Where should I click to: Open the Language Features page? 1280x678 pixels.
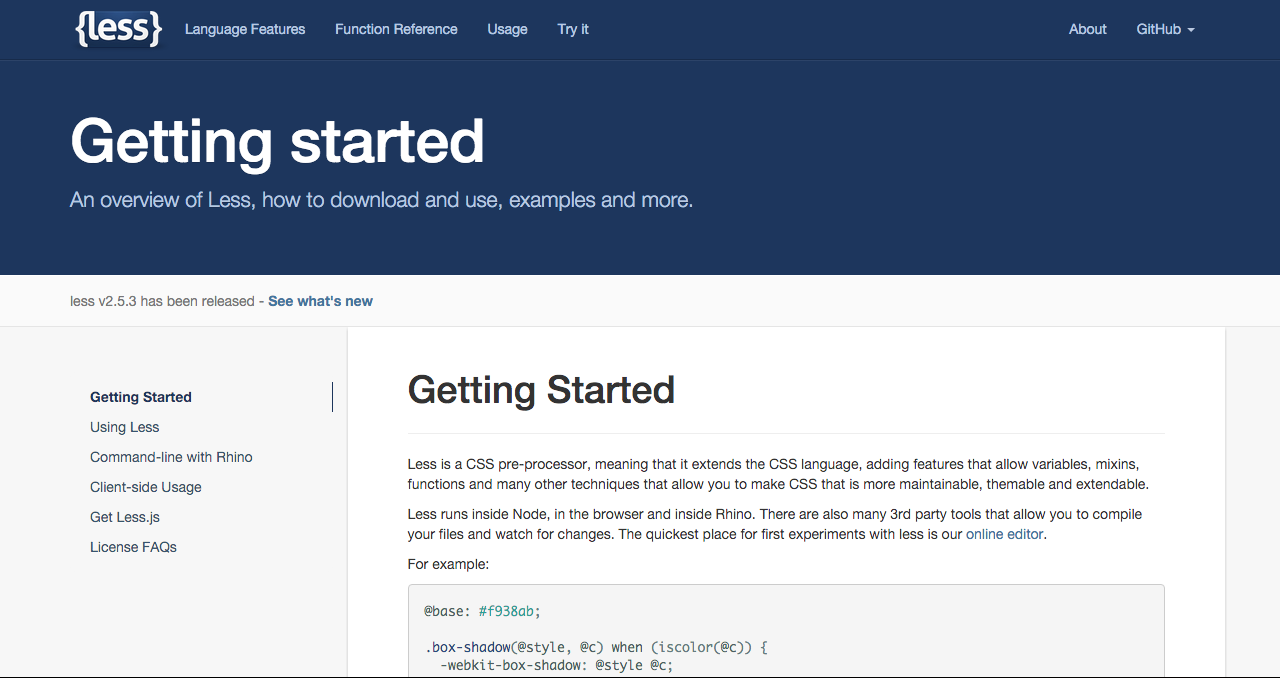pos(245,29)
